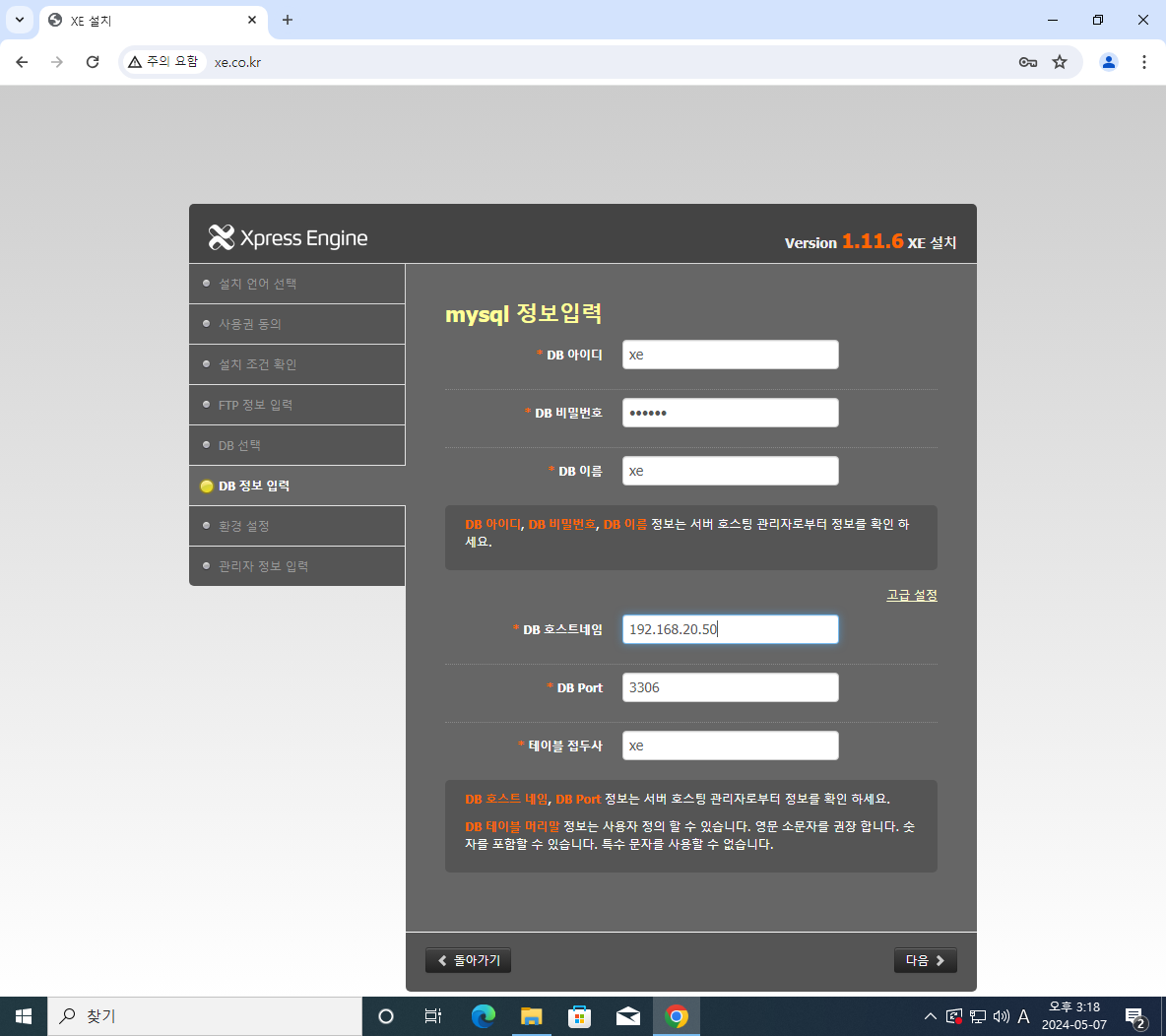Click the IME language indicator A
This screenshot has width=1166, height=1036.
click(x=1024, y=1016)
